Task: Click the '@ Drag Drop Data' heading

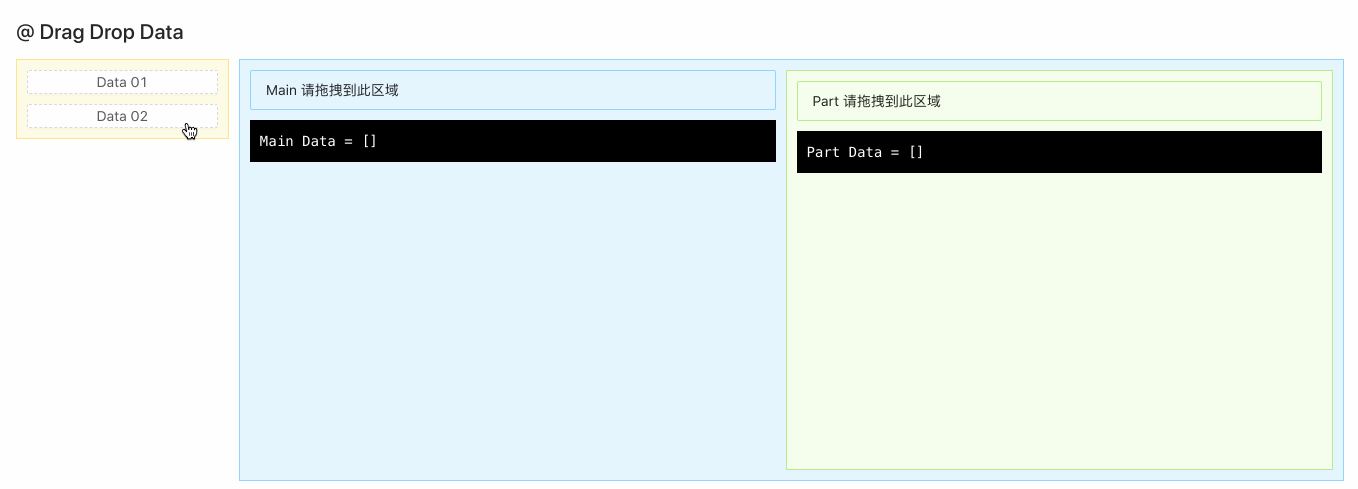Action: point(100,32)
